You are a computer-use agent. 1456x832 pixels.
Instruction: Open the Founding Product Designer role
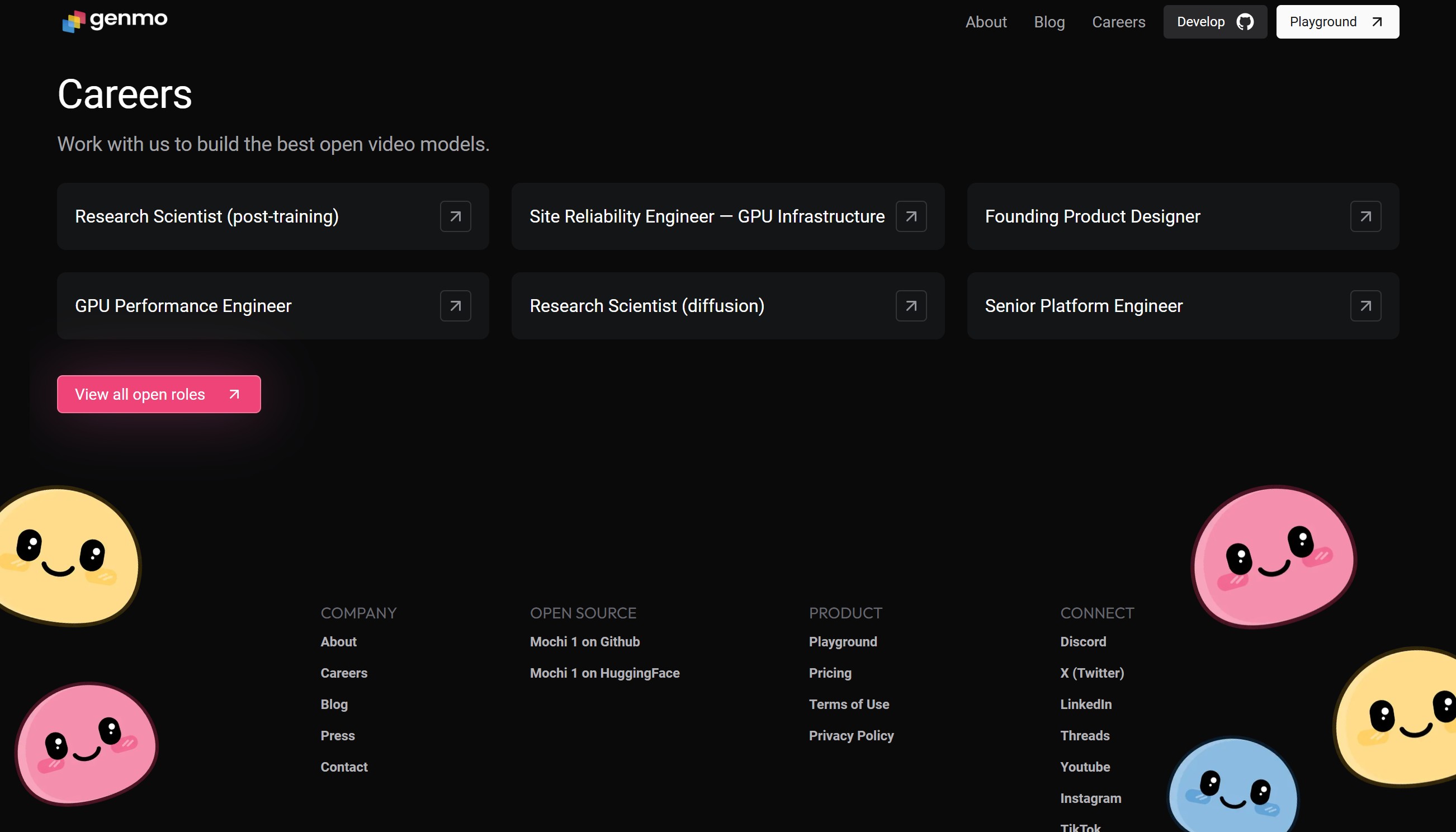(1183, 216)
